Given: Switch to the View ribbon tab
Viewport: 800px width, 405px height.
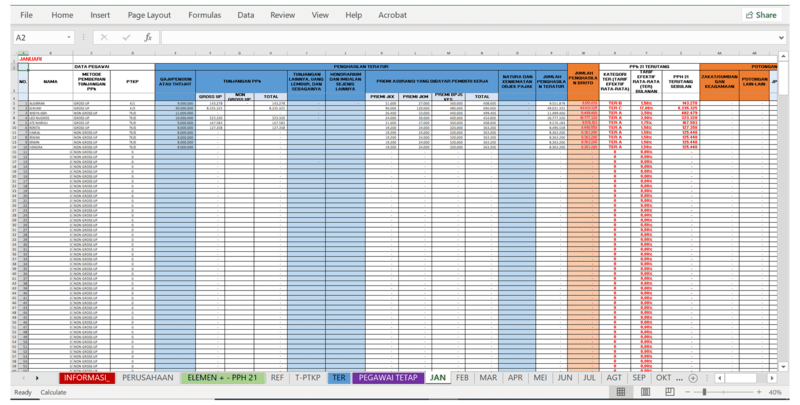Looking at the screenshot, I should (320, 15).
